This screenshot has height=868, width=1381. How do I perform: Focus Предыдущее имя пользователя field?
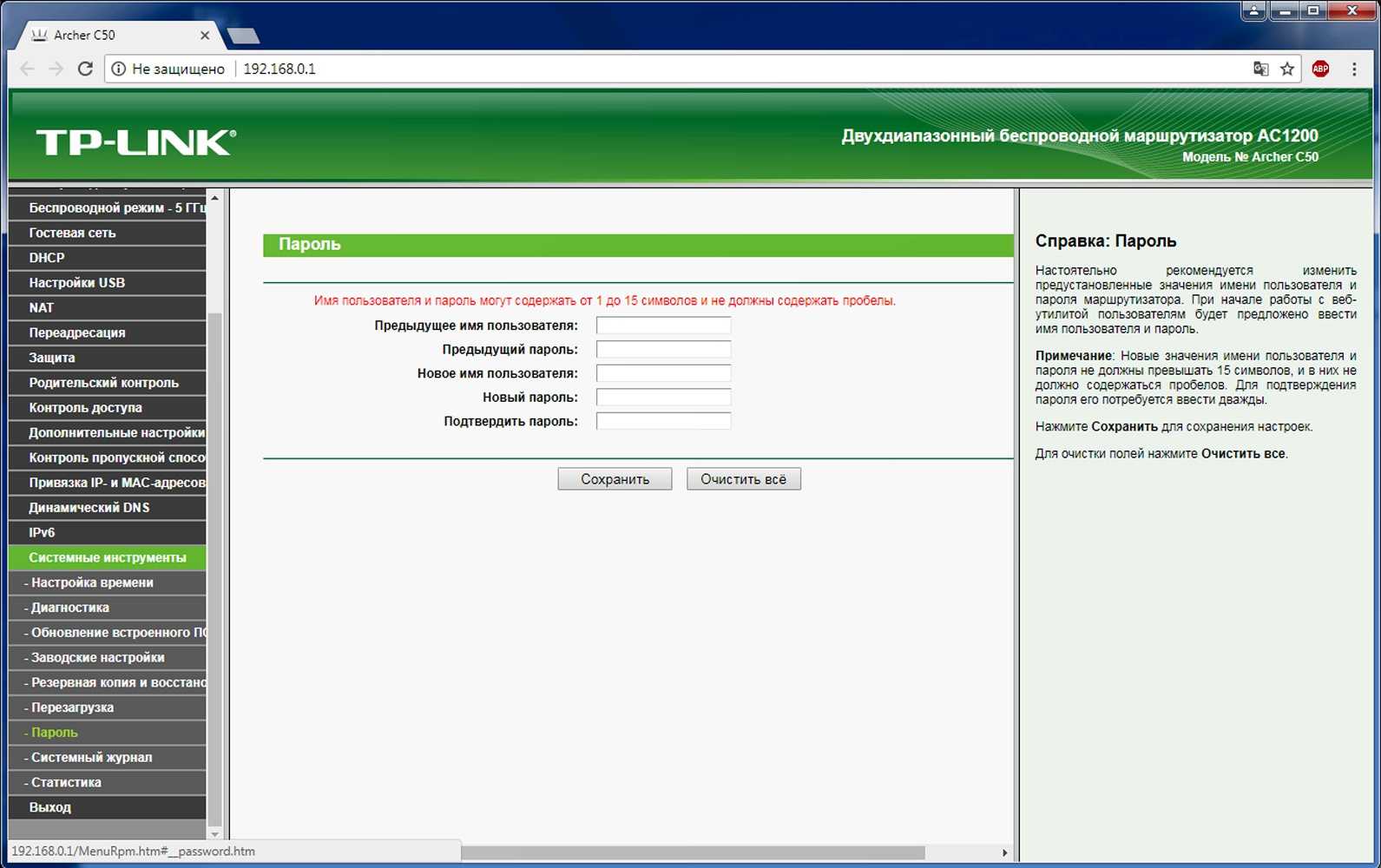(x=663, y=325)
